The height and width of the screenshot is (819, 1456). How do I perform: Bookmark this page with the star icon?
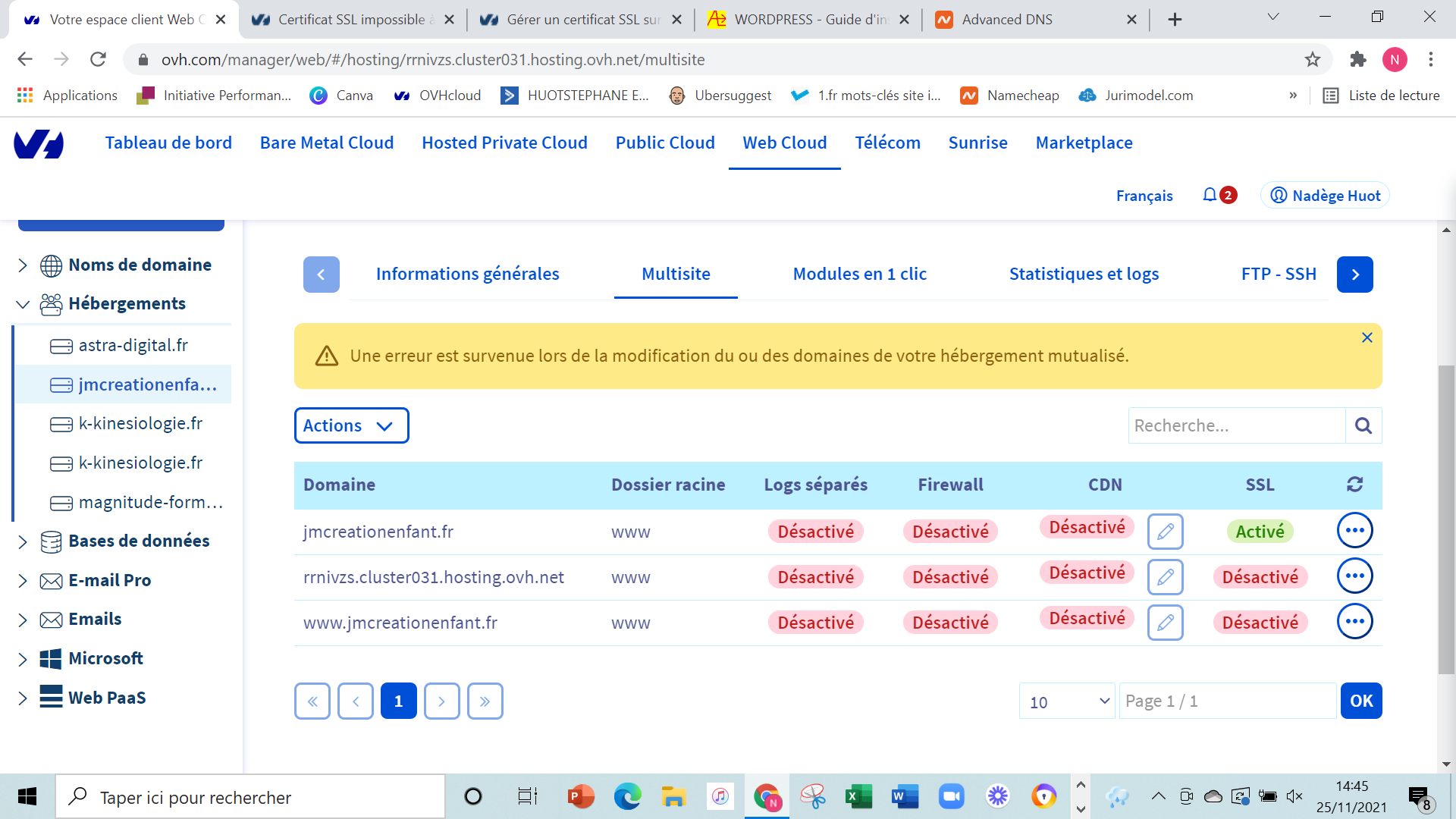[x=1313, y=60]
